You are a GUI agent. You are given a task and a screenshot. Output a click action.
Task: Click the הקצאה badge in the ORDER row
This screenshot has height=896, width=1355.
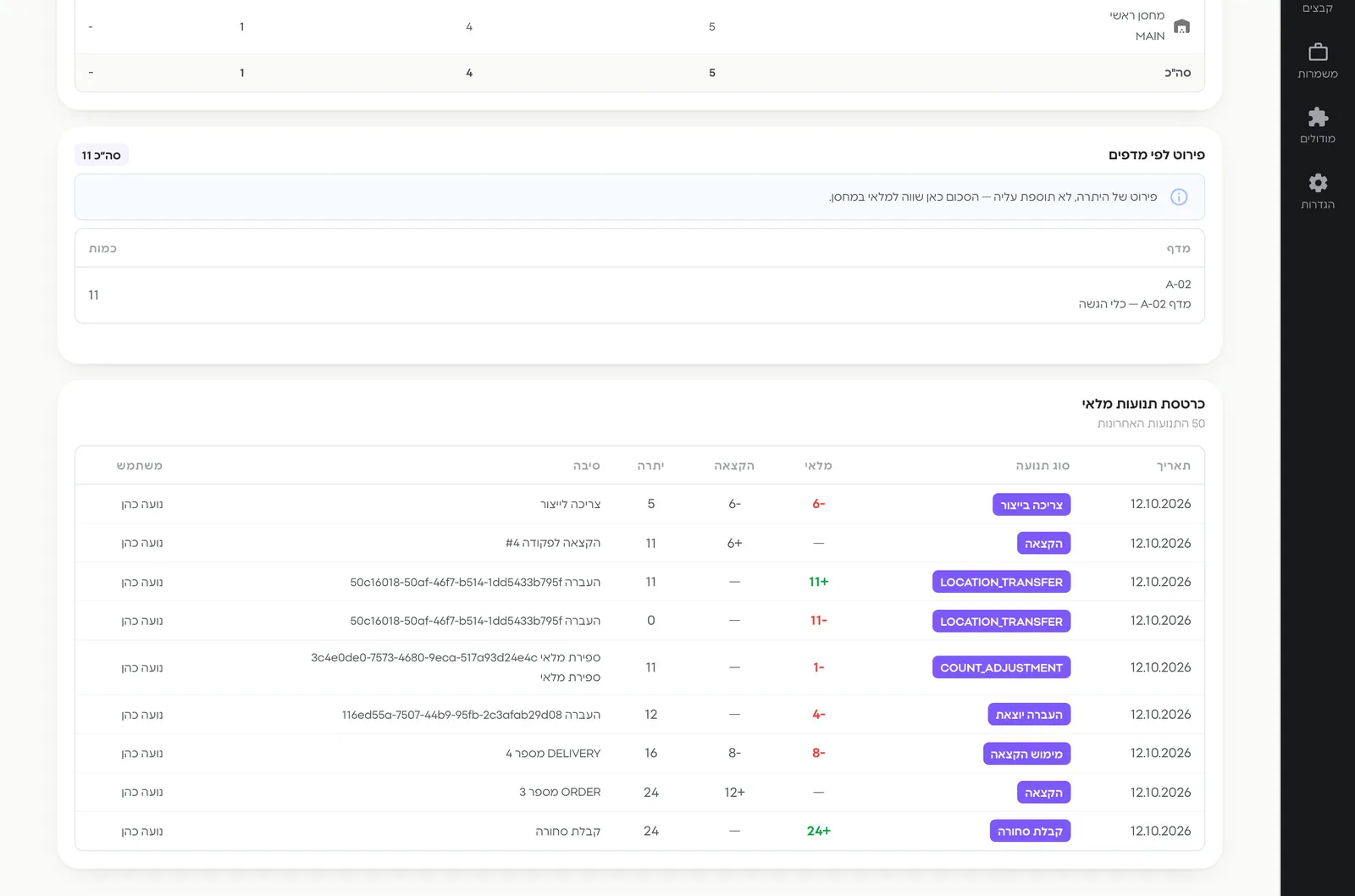tap(1043, 793)
